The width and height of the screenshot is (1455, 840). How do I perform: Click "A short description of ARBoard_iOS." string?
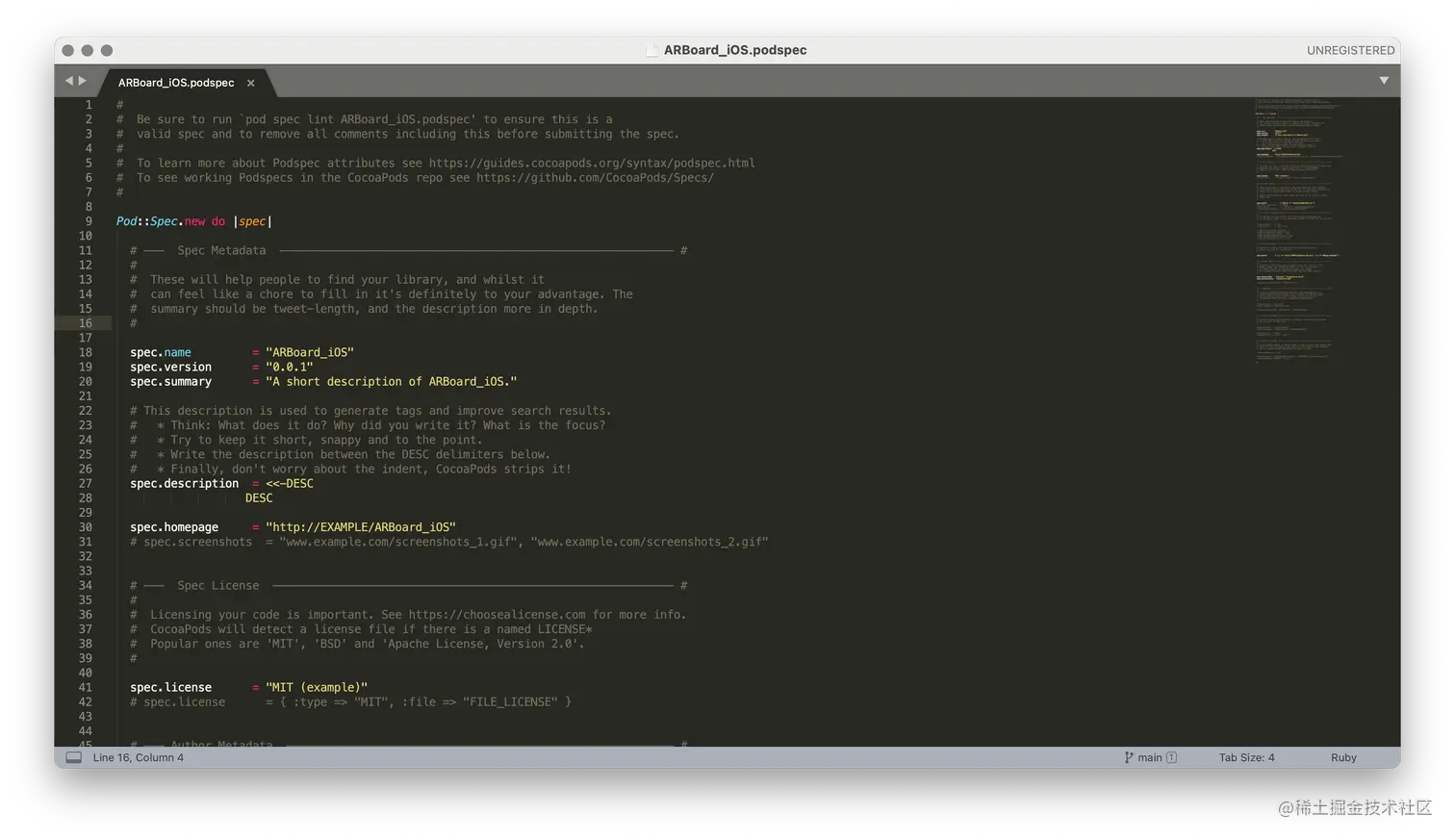[392, 382]
